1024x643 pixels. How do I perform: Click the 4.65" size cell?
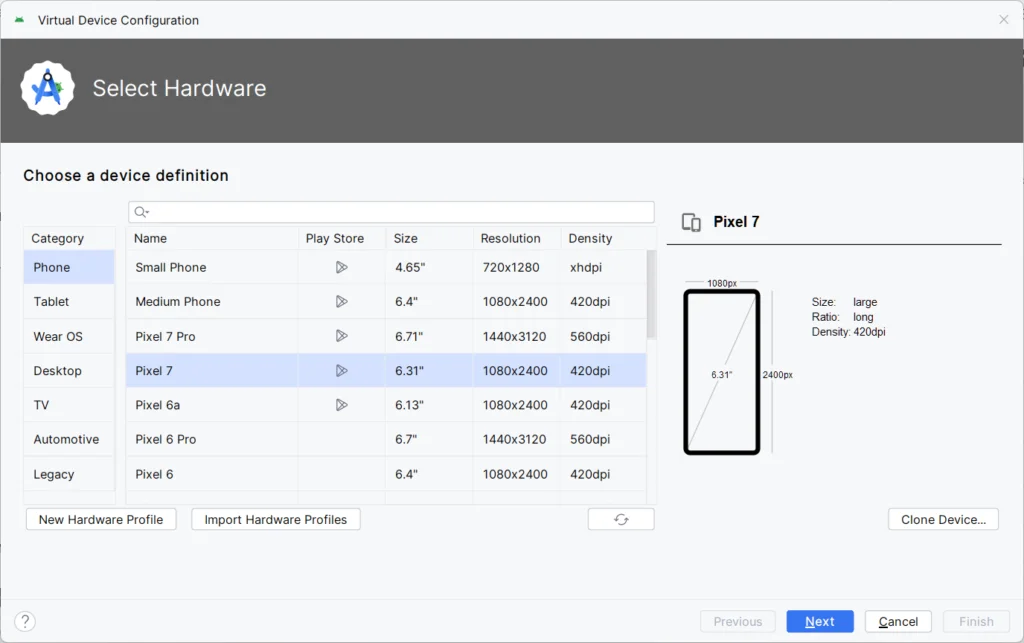[x=429, y=267]
